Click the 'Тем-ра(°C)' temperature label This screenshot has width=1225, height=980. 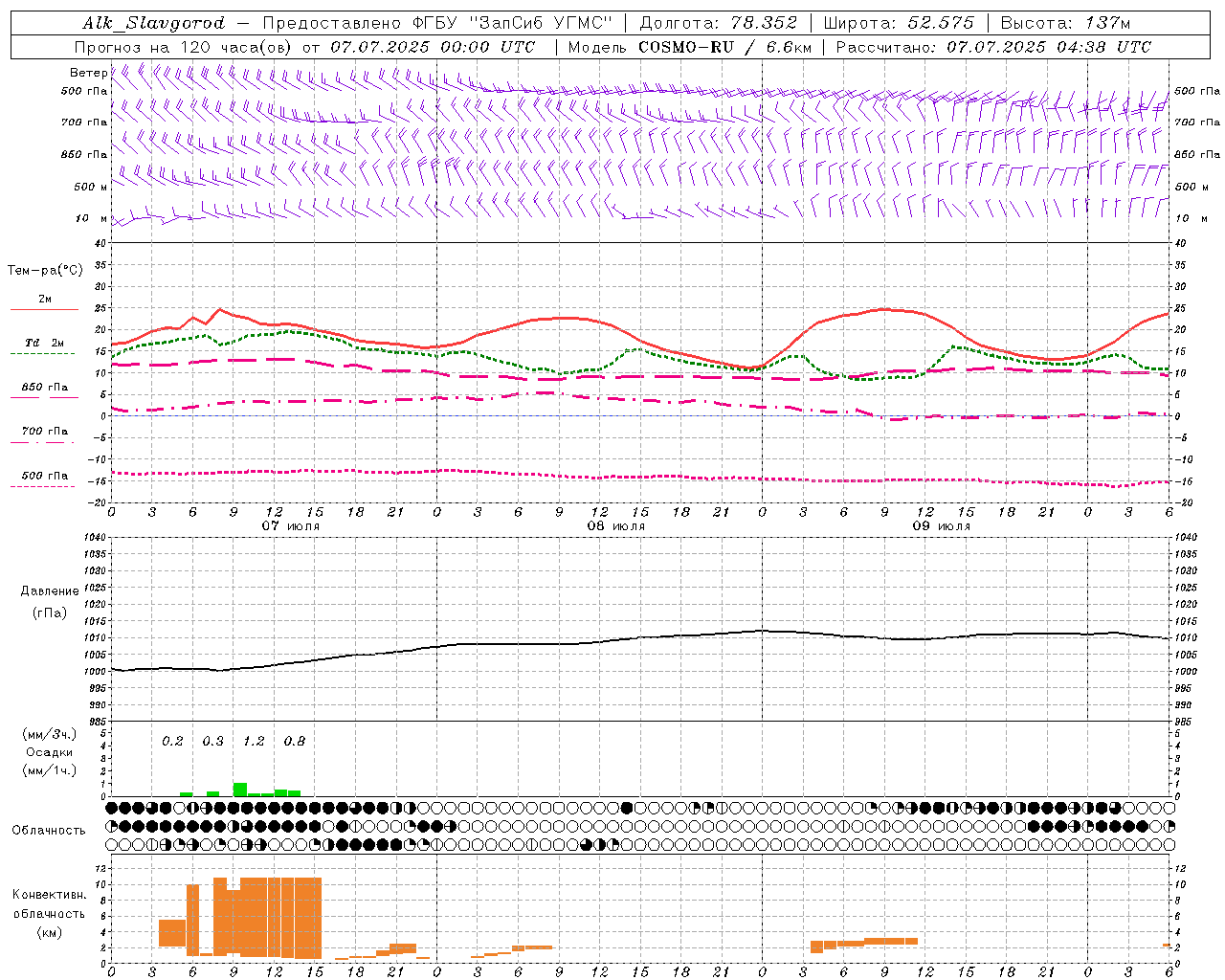tap(45, 271)
